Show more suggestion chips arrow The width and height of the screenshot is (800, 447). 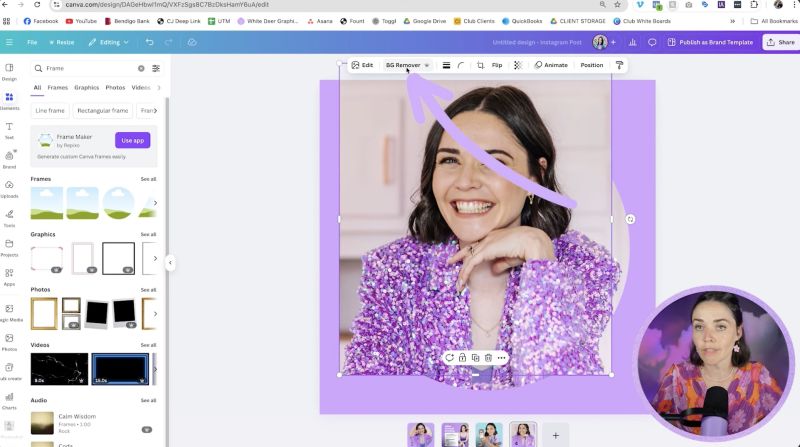coord(155,111)
